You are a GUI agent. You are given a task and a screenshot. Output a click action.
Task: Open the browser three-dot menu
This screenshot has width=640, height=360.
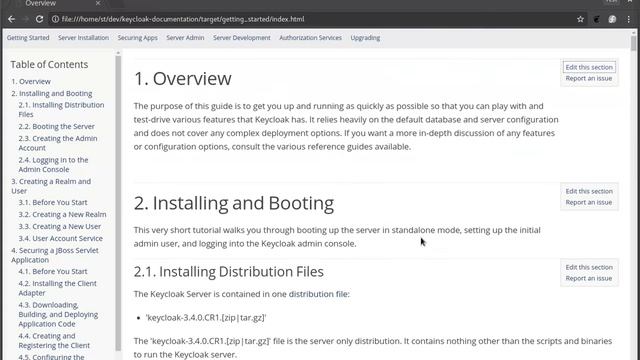pos(629,19)
